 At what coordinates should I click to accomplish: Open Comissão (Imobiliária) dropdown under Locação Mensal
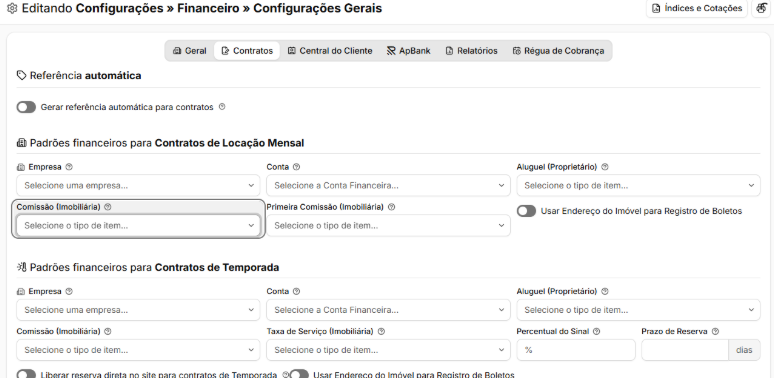(138, 226)
